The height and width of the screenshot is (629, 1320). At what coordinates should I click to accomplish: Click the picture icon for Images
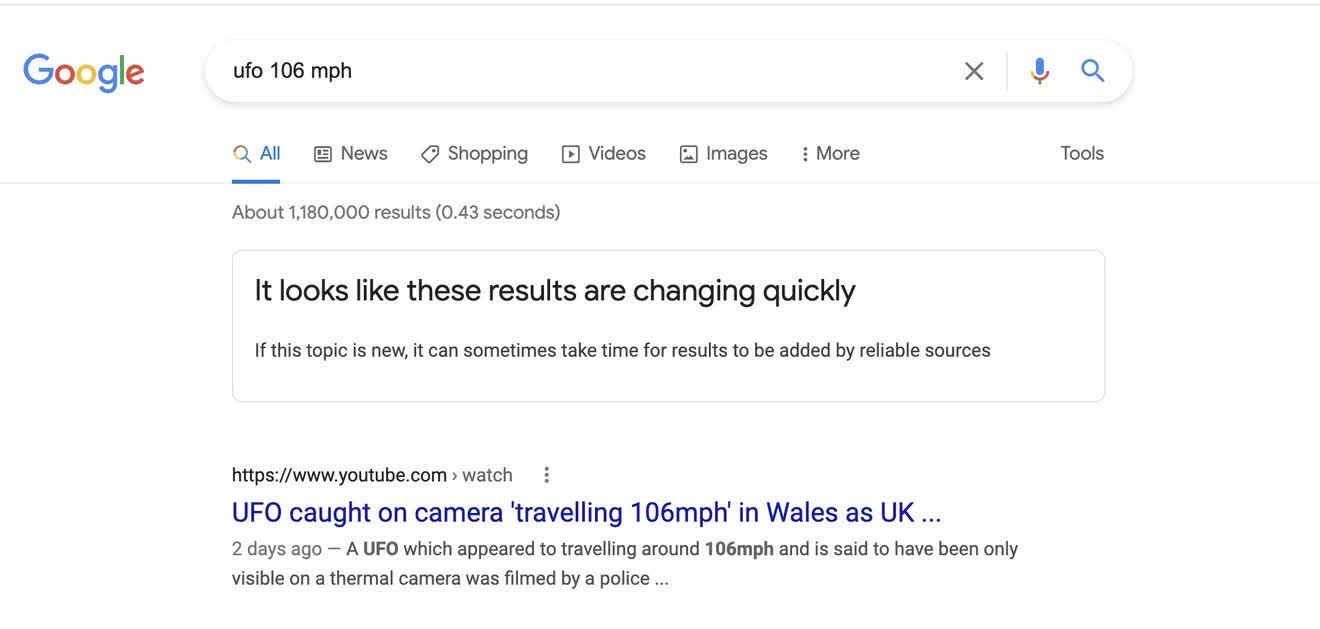pyautogui.click(x=689, y=154)
